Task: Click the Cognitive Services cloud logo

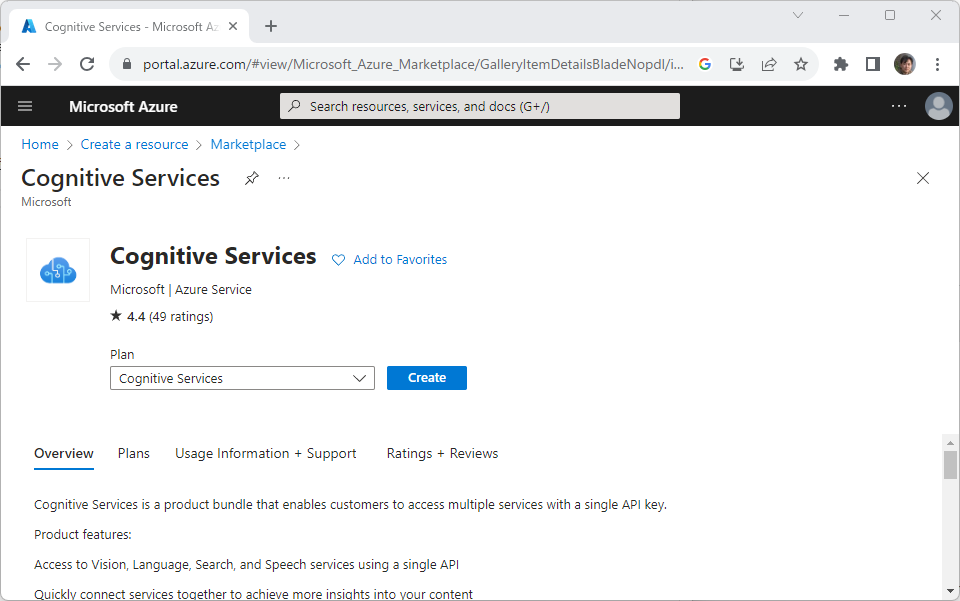Action: click(x=58, y=270)
